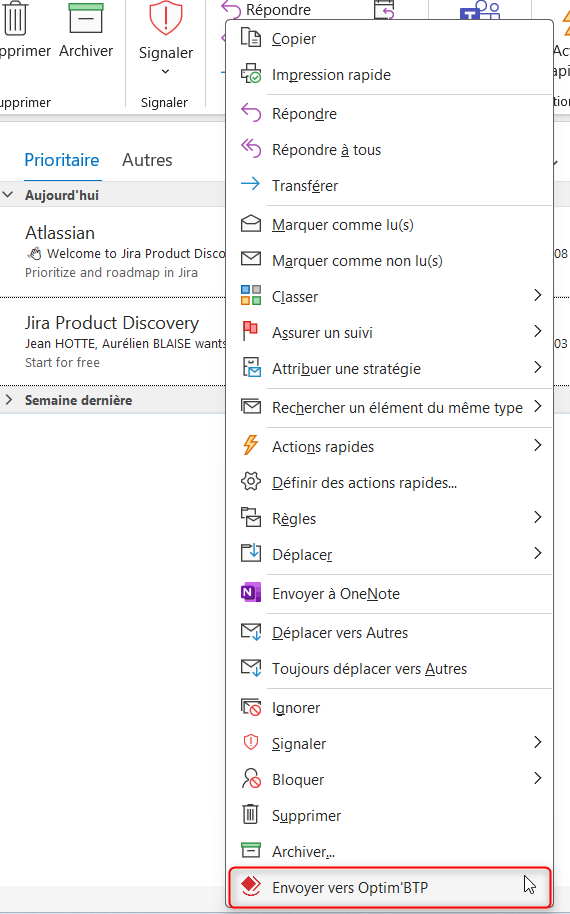Click the Supprimer trash icon in context menu
The height and width of the screenshot is (914, 570).
point(250,814)
